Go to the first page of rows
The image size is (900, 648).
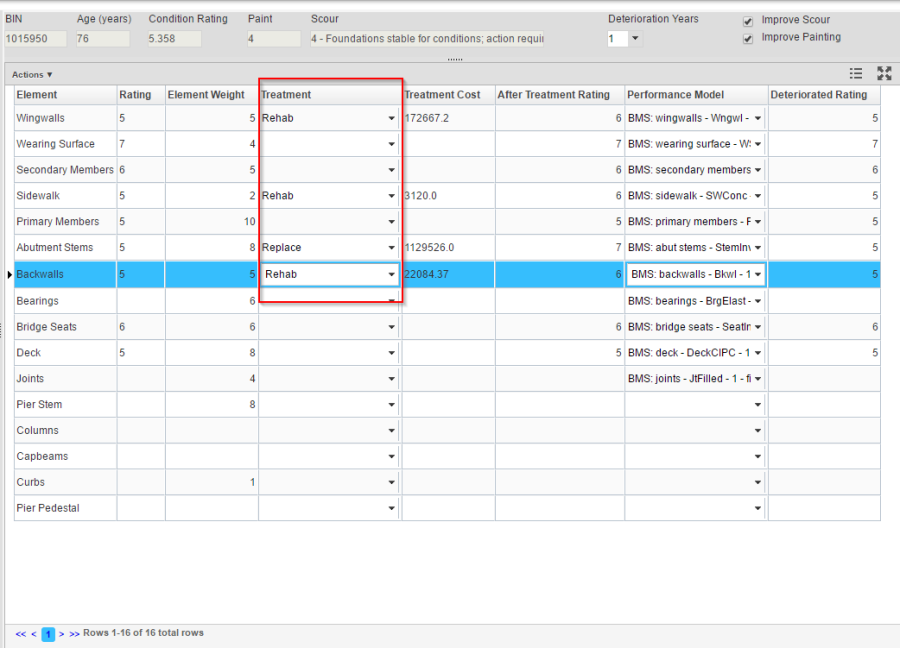pos(20,633)
